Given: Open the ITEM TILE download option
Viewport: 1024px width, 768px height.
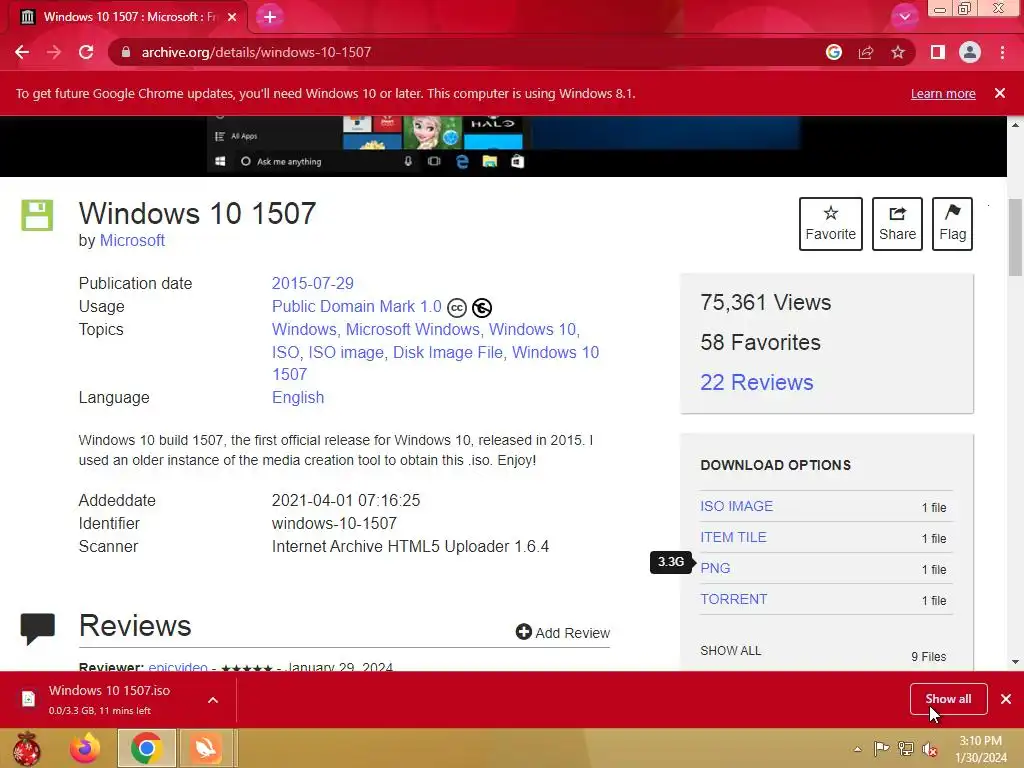Looking at the screenshot, I should coord(733,537).
